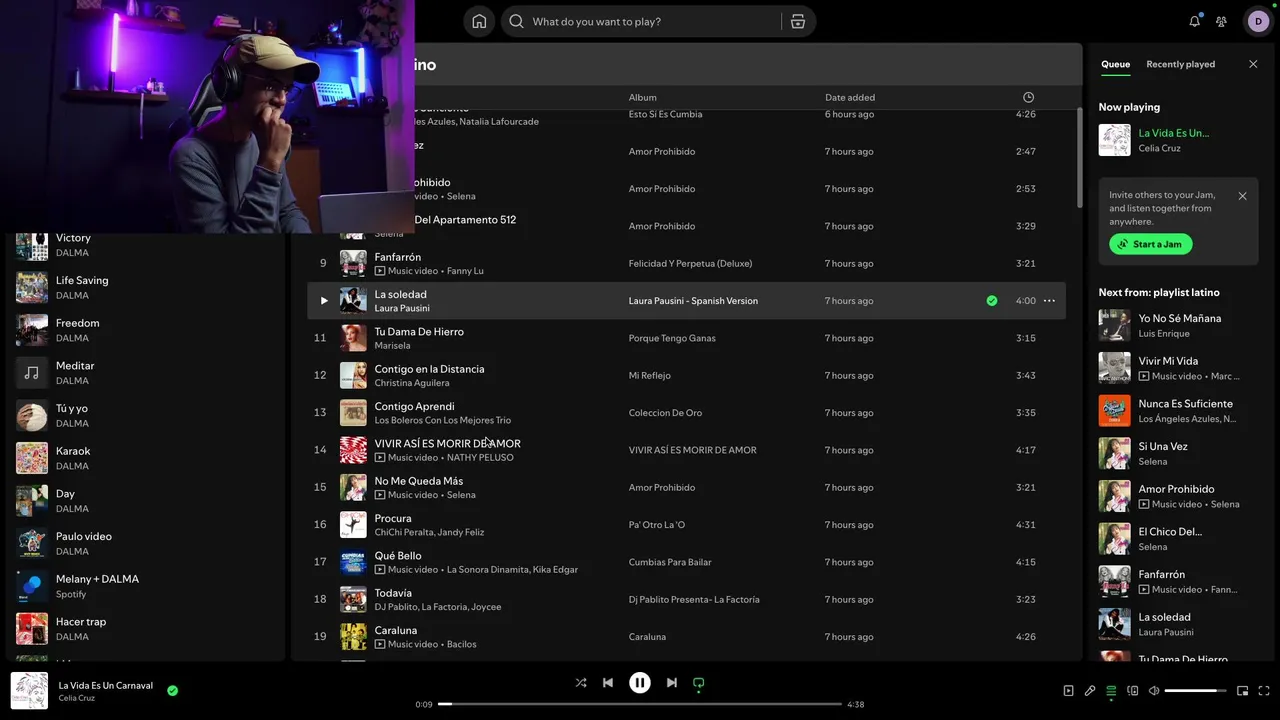Switch to the Queue tab
The height and width of the screenshot is (720, 1280).
(1116, 64)
